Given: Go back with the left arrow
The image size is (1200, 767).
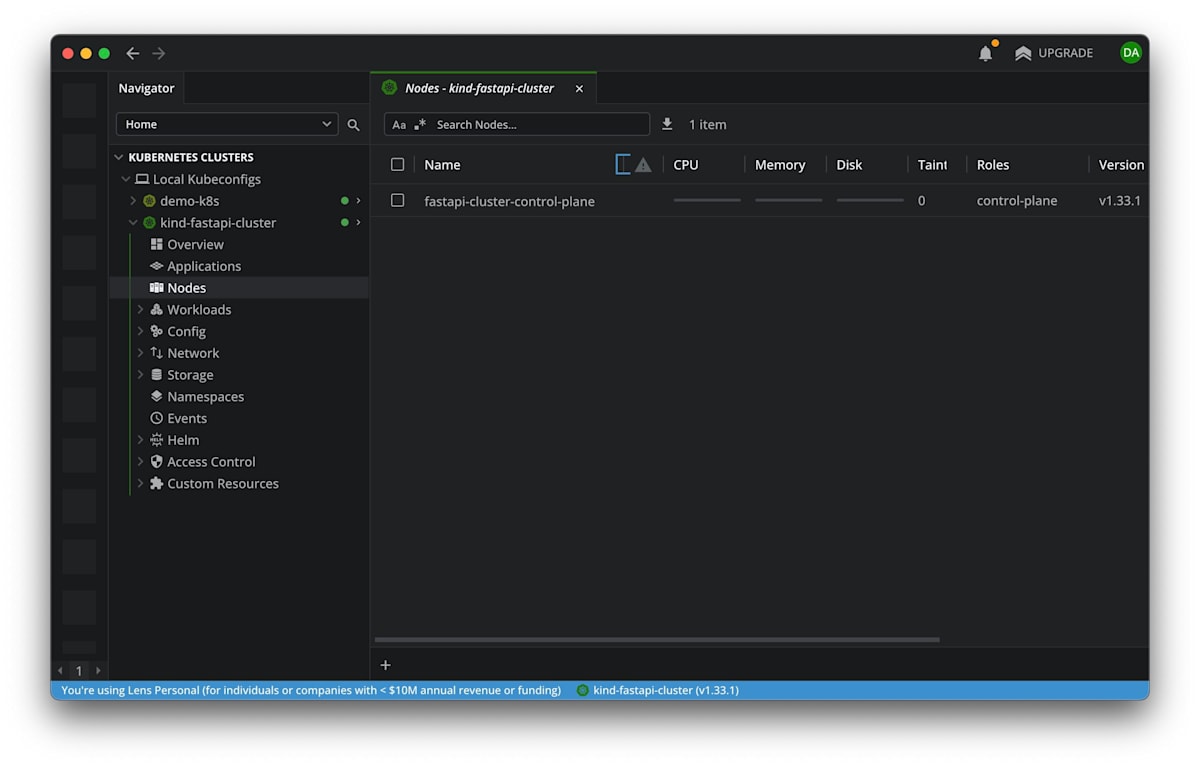Looking at the screenshot, I should (x=133, y=53).
